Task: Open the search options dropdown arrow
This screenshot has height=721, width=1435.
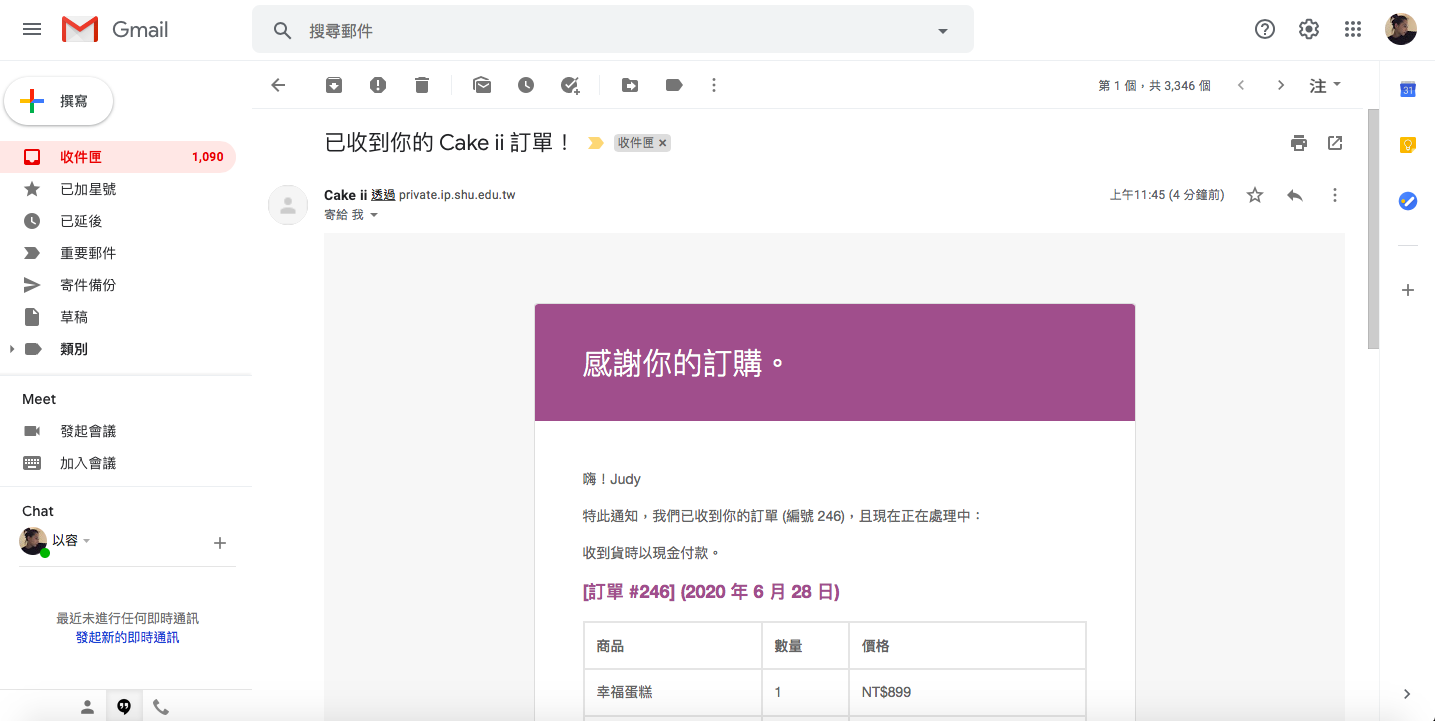Action: 942,31
